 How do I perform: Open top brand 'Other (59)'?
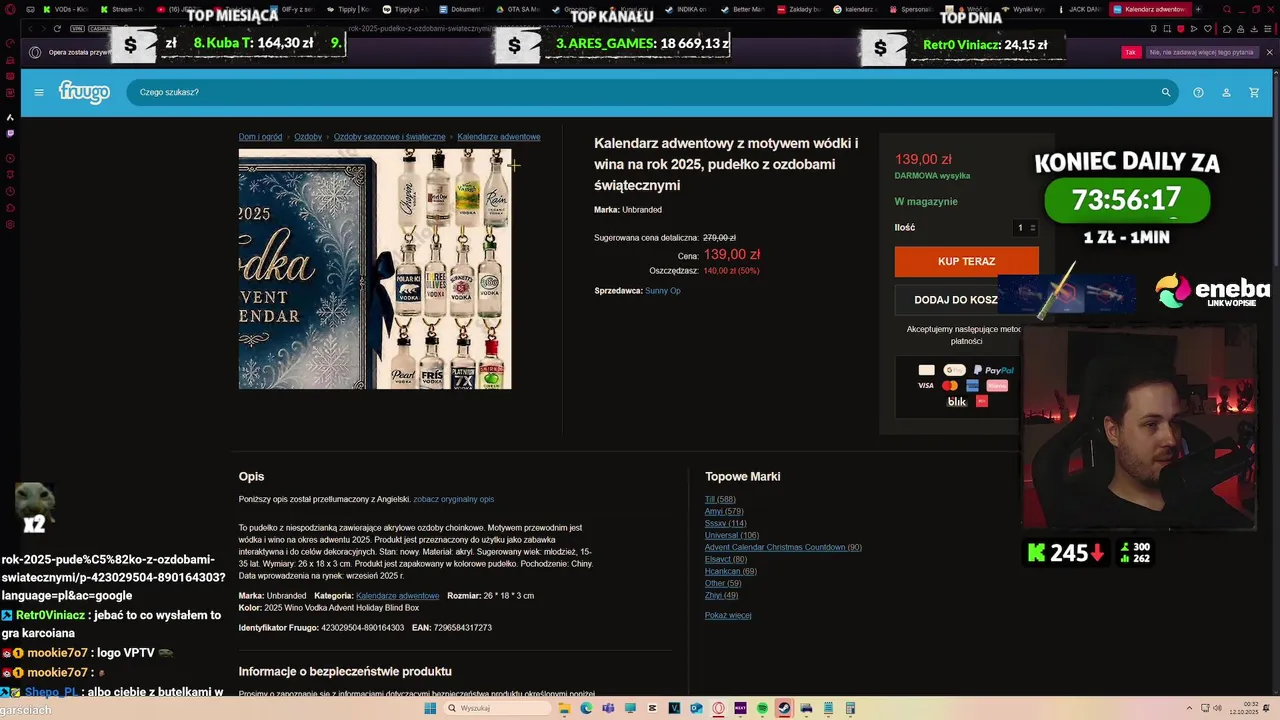[x=723, y=584]
